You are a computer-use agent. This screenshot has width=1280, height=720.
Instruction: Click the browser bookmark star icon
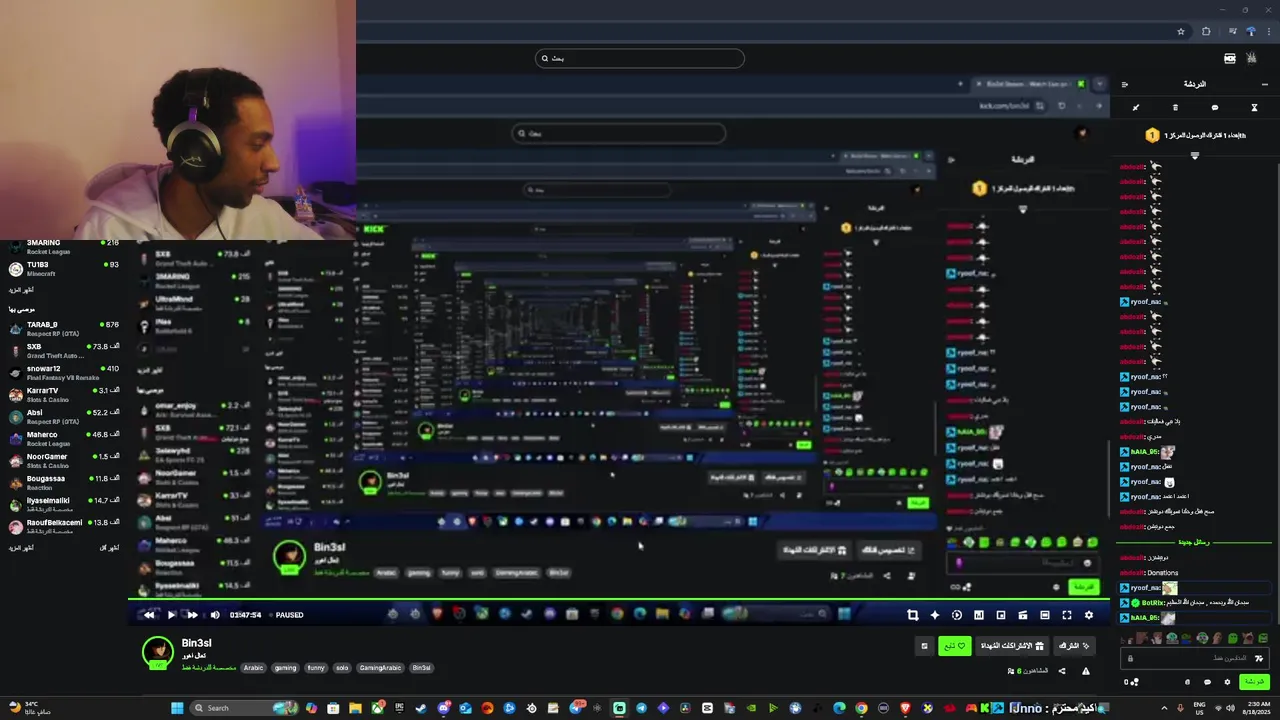(x=1181, y=31)
